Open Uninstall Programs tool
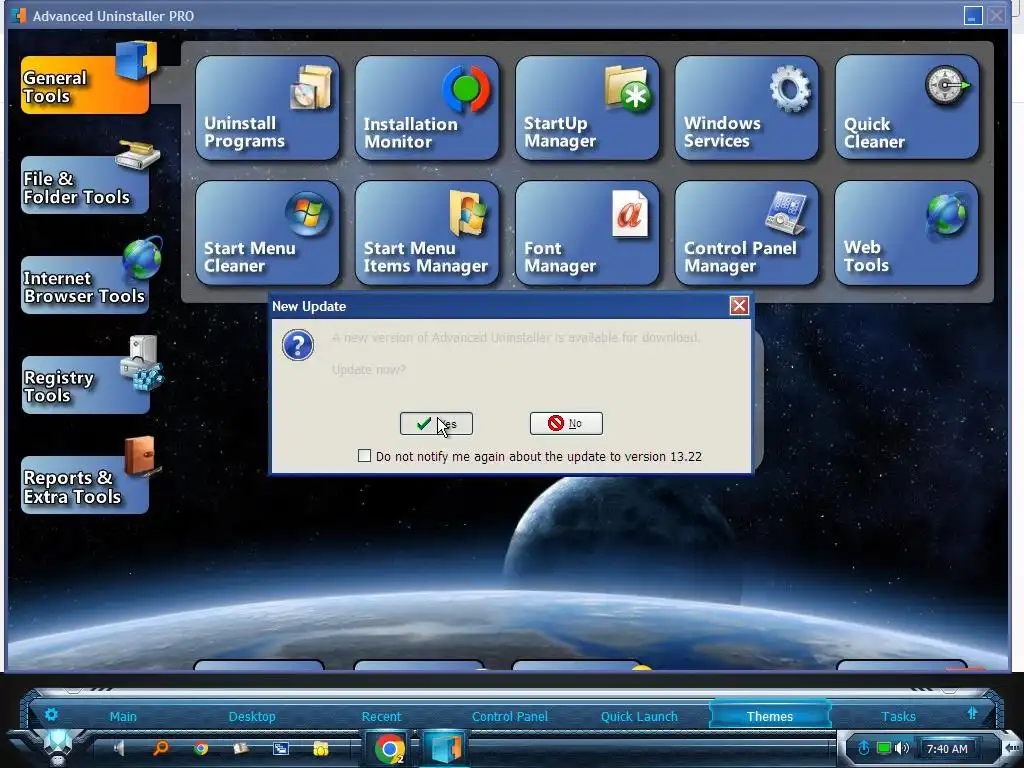The image size is (1024, 768). tap(267, 108)
